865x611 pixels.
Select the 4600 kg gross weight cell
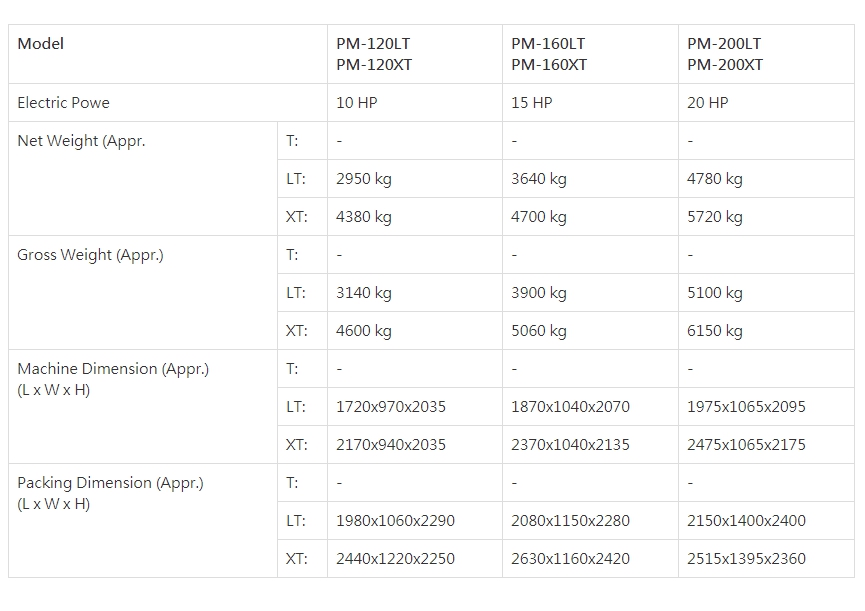(x=415, y=331)
